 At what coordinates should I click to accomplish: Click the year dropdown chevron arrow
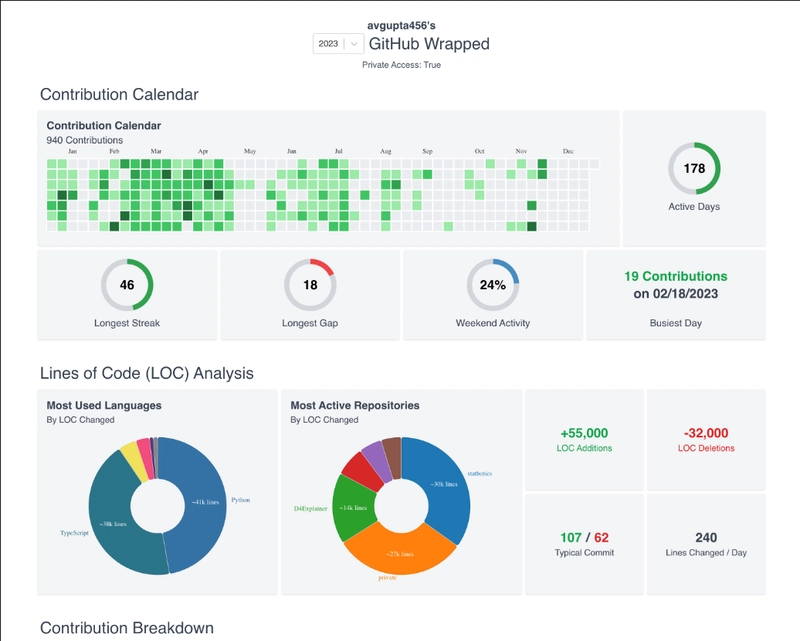[x=354, y=44]
